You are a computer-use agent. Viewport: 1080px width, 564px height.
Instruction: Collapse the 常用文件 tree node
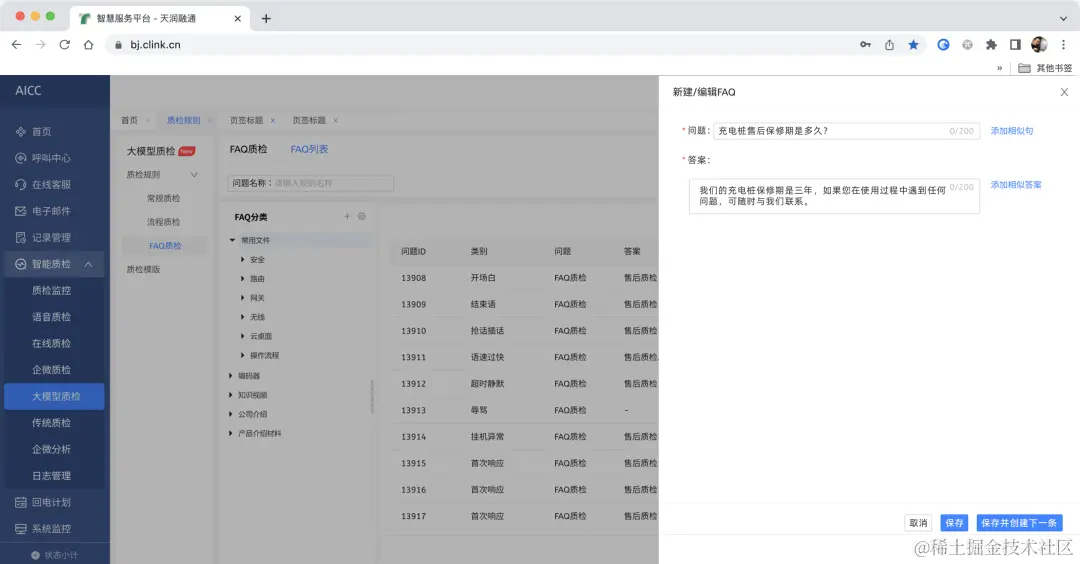233,240
